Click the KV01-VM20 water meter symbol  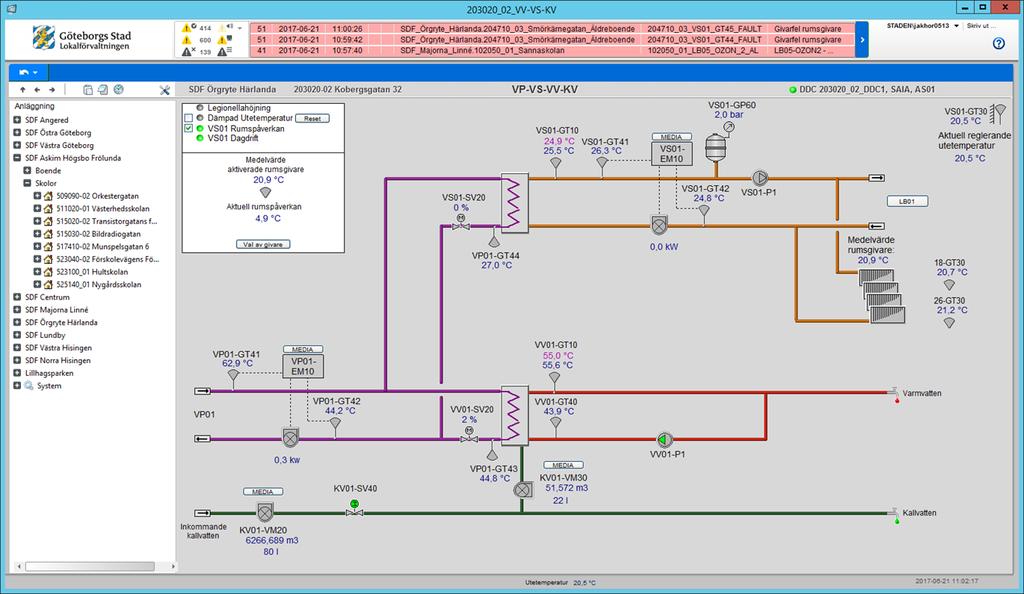[x=265, y=512]
